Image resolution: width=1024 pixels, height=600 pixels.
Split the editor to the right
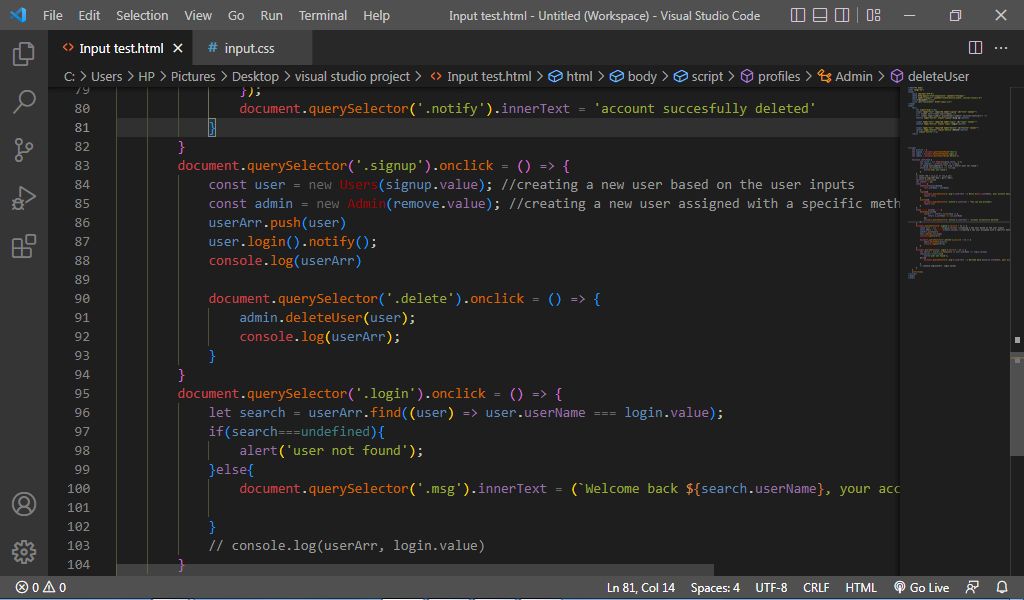tap(976, 48)
